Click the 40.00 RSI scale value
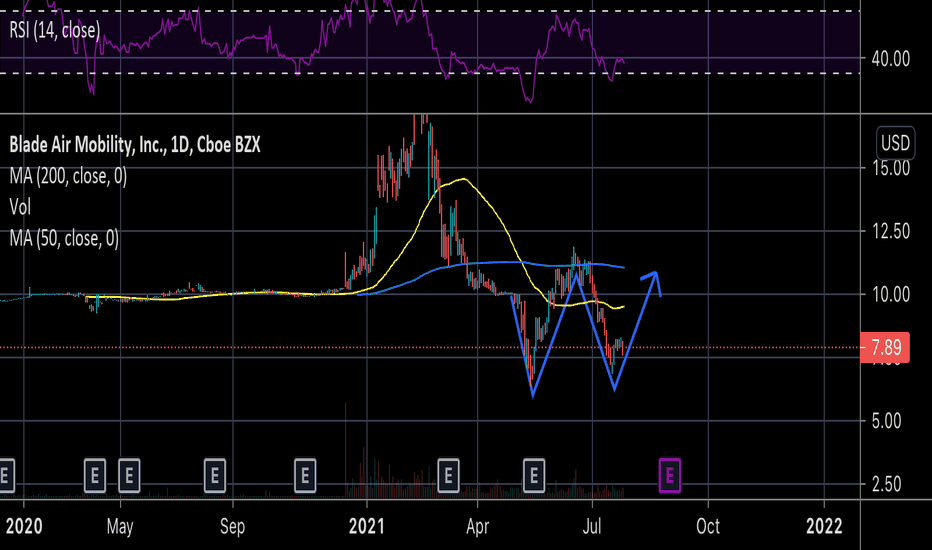The image size is (932, 550). click(x=890, y=59)
